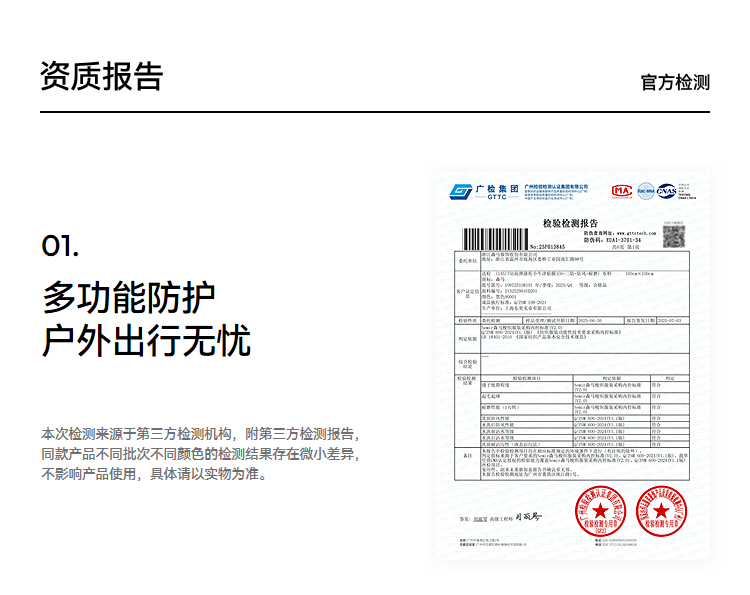
Task: Click the horizontal divider below the header
Action: pyautogui.click(x=375, y=112)
